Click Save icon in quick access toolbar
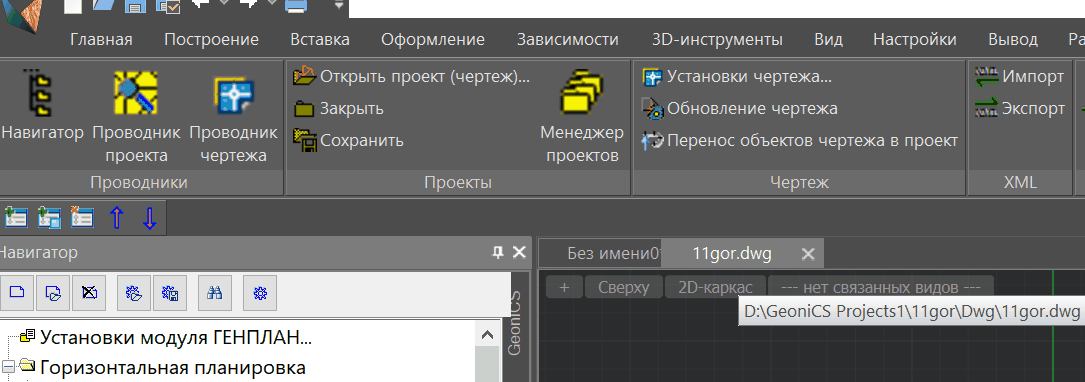1085x382 pixels. tap(136, 6)
